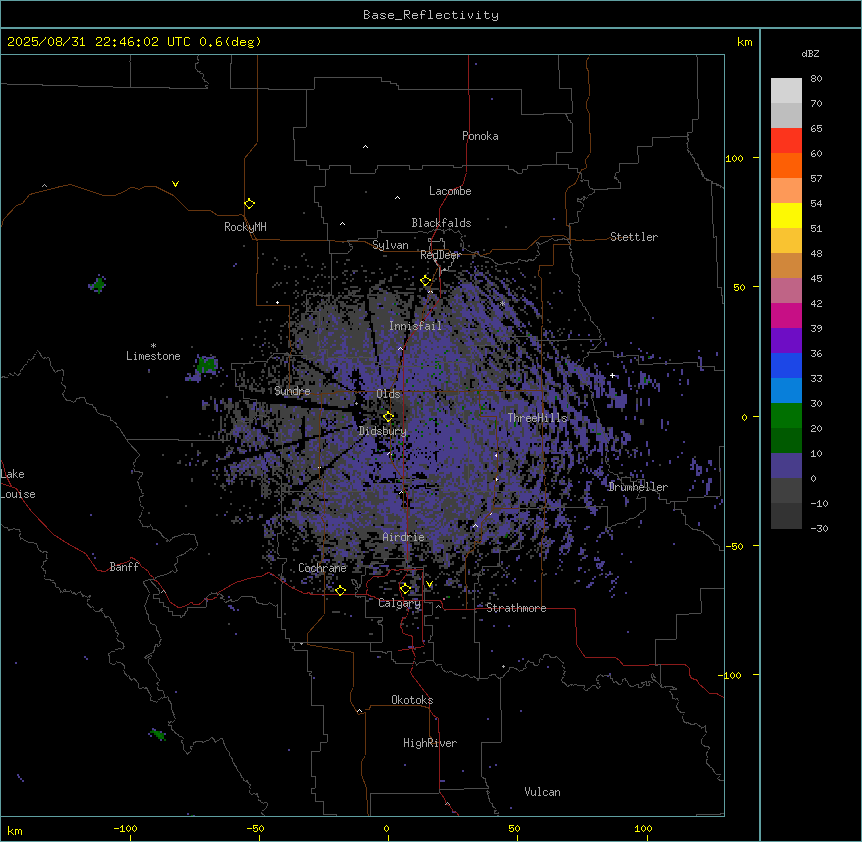Click the RedDeer label
The width and height of the screenshot is (862, 842).
tap(440, 255)
